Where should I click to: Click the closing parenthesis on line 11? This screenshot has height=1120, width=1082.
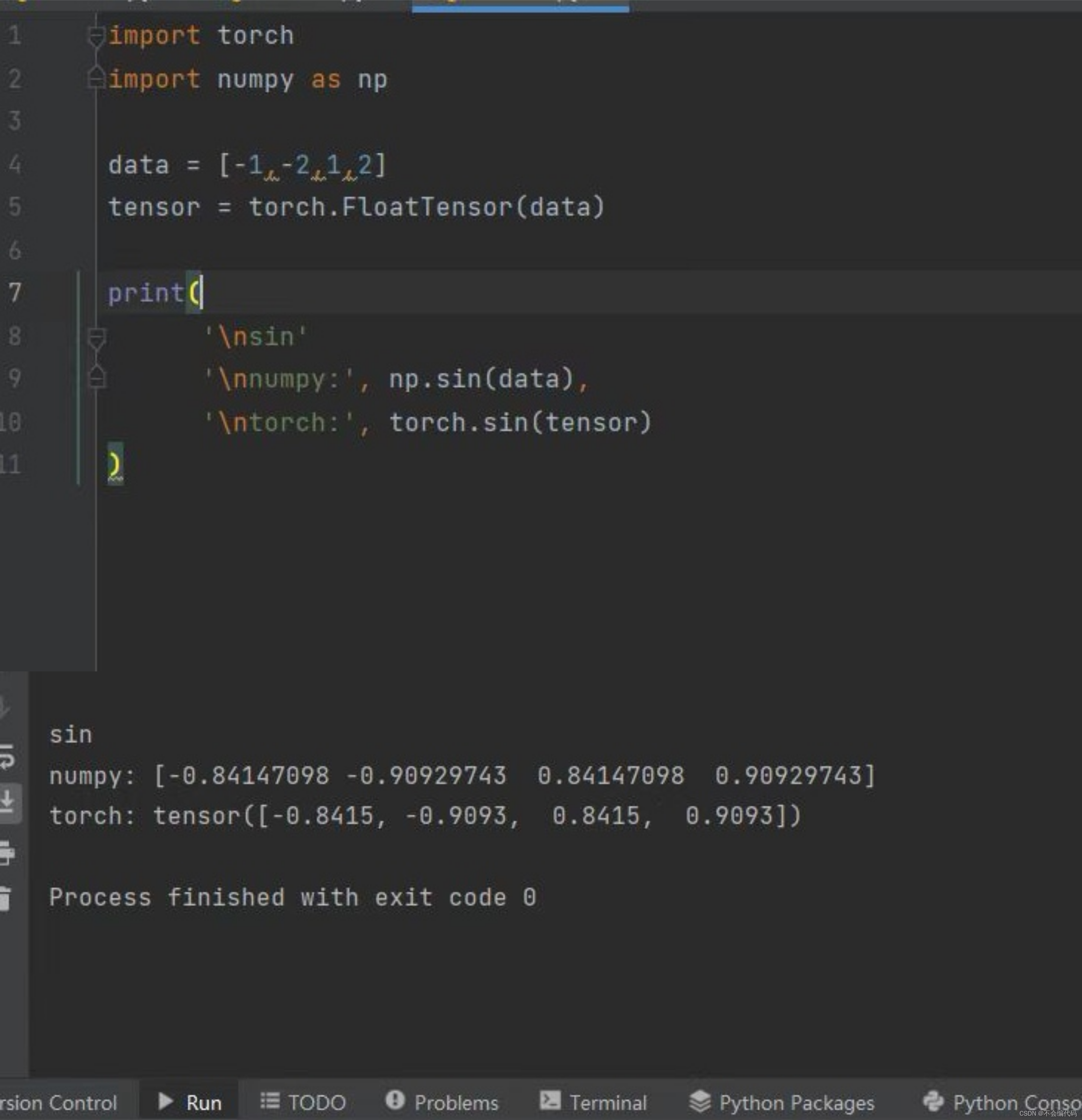click(x=115, y=464)
